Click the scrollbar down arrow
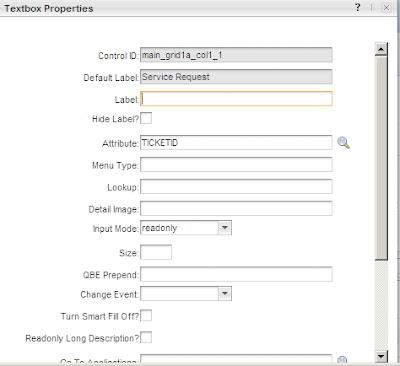The width and height of the screenshot is (400, 366). 381,356
